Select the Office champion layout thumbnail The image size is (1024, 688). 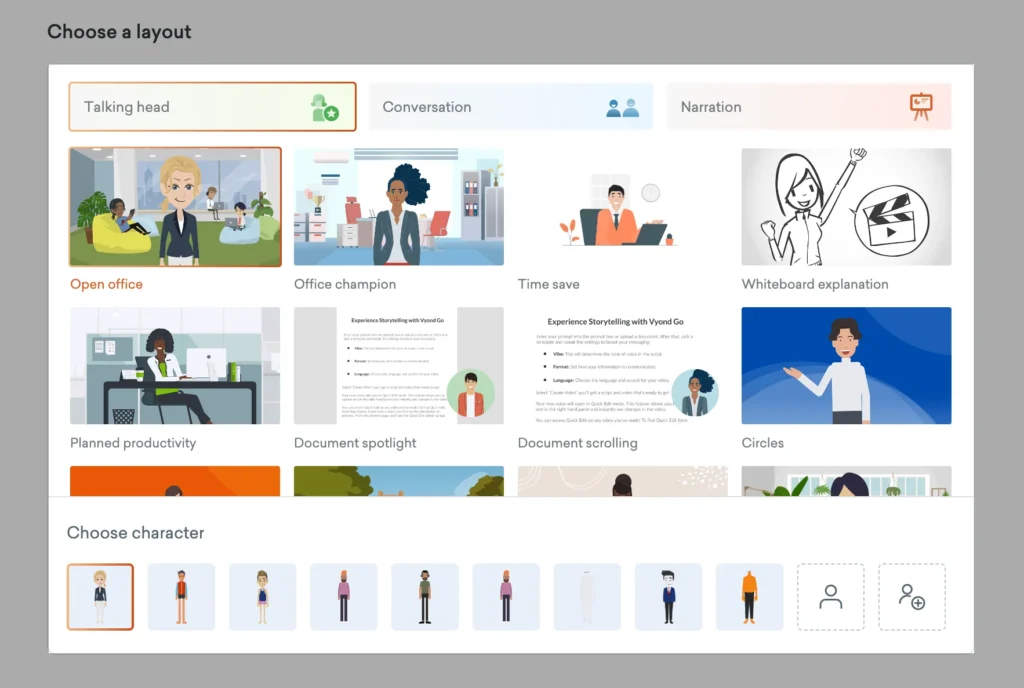[x=398, y=207]
